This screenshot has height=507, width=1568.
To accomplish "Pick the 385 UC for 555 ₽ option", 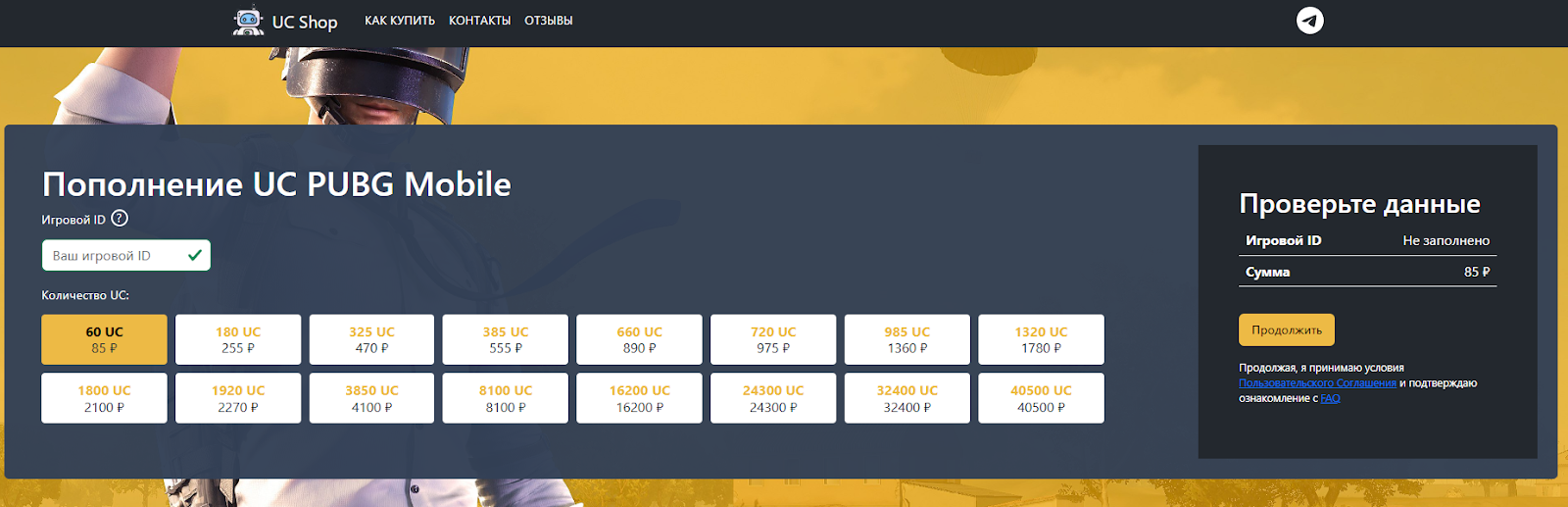I will click(506, 339).
